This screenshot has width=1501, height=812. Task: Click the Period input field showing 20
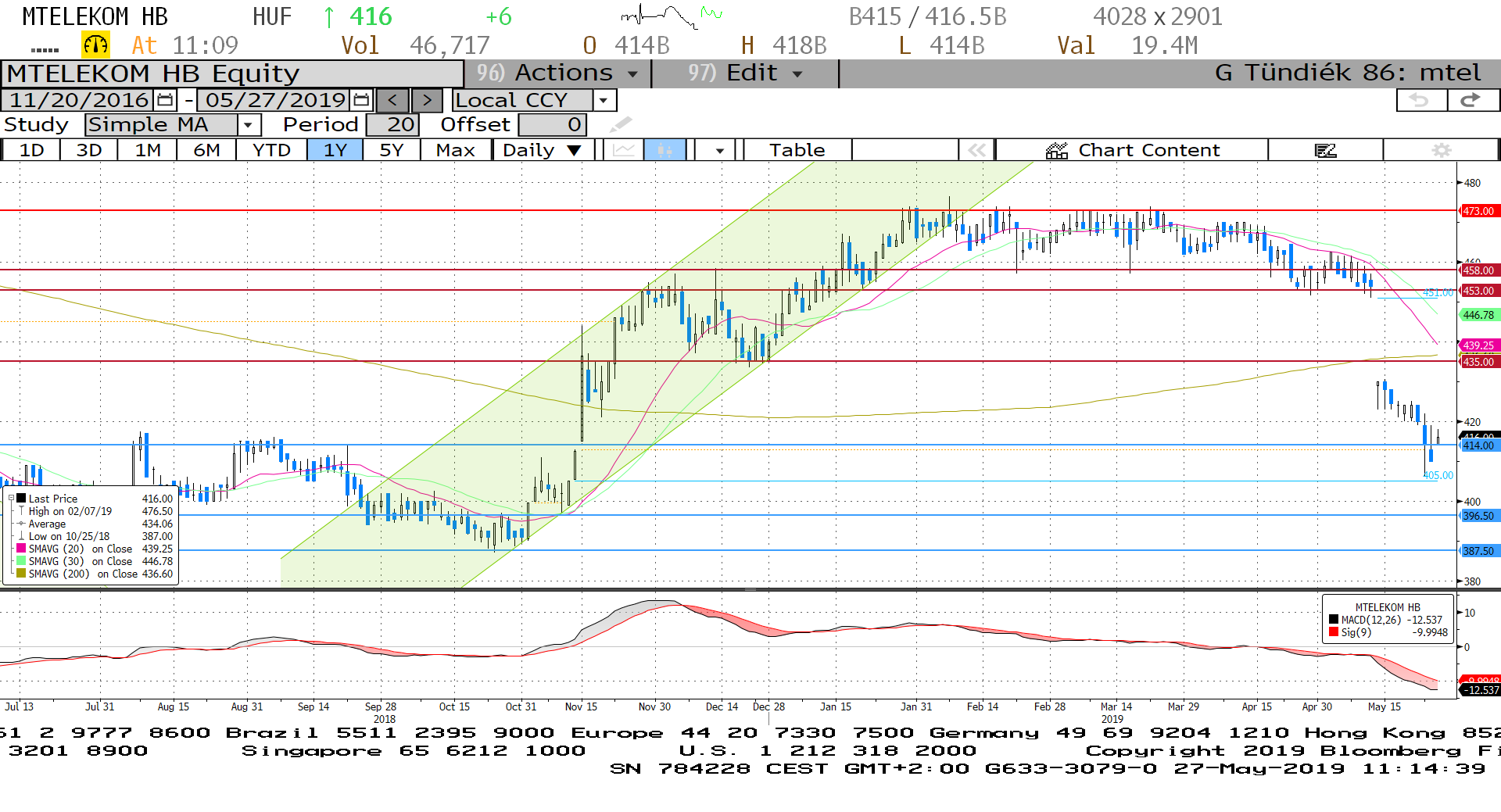(x=392, y=124)
